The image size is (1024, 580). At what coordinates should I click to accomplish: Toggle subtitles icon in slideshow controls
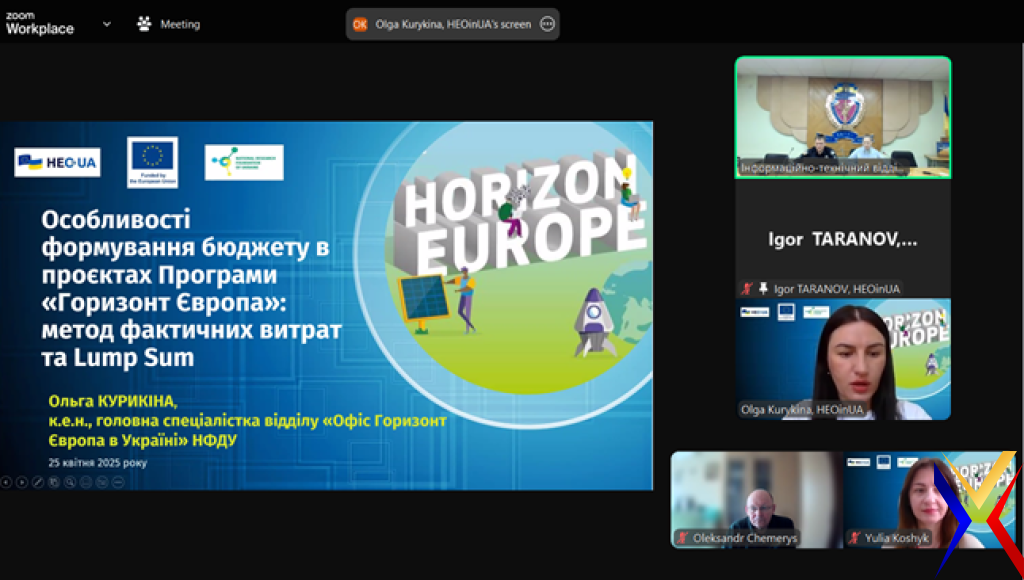86,482
